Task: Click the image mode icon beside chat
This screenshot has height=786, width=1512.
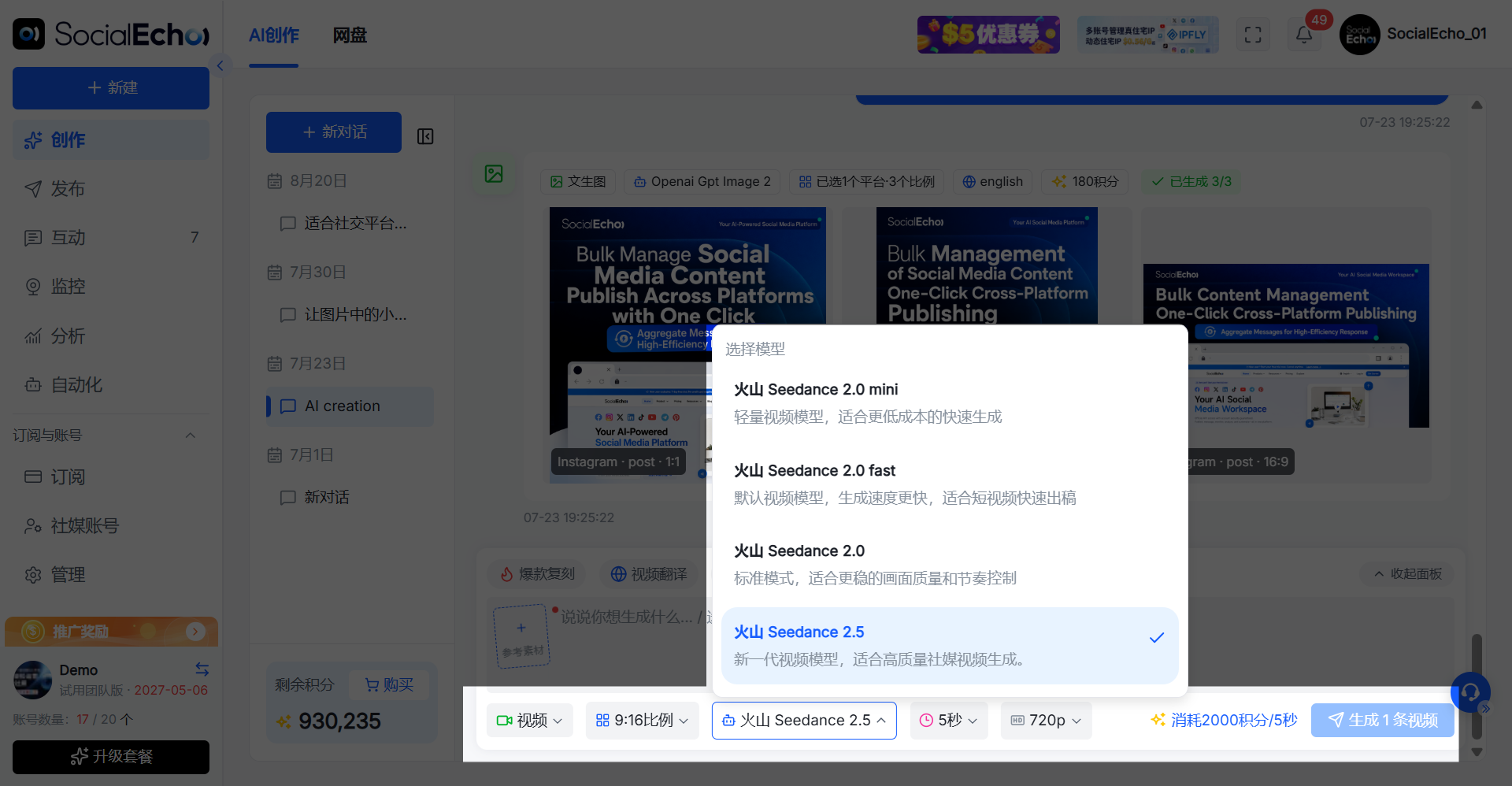Action: (x=494, y=174)
